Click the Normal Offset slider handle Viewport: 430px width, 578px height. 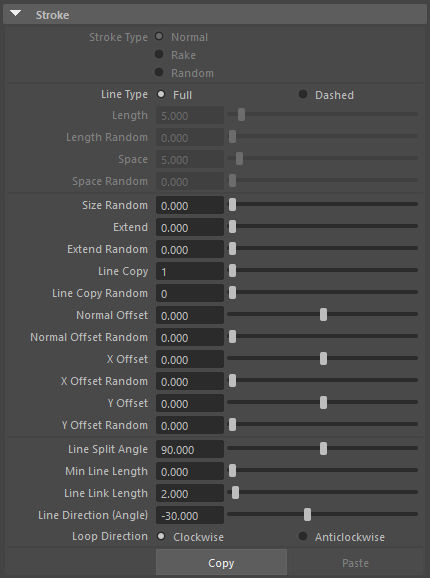click(323, 314)
